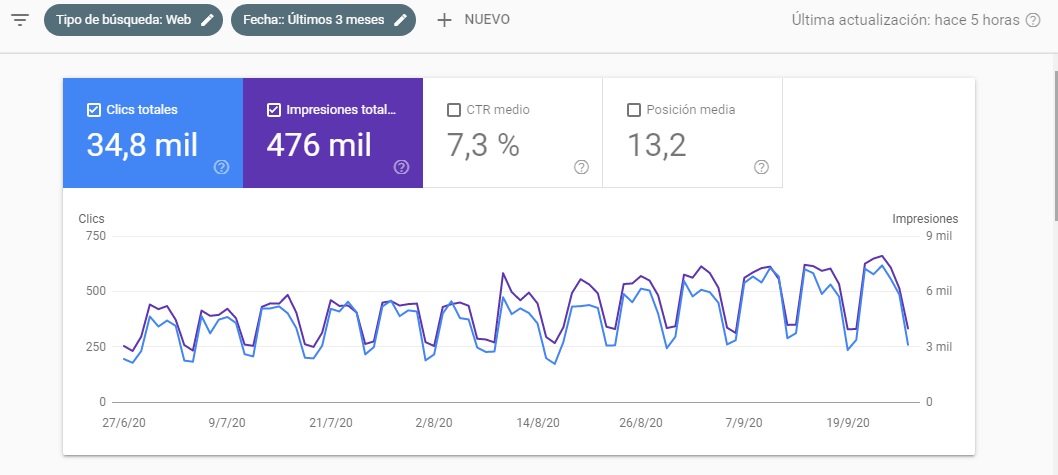This screenshot has width=1058, height=475.
Task: Select the 476 mil impressions value
Action: [x=318, y=145]
